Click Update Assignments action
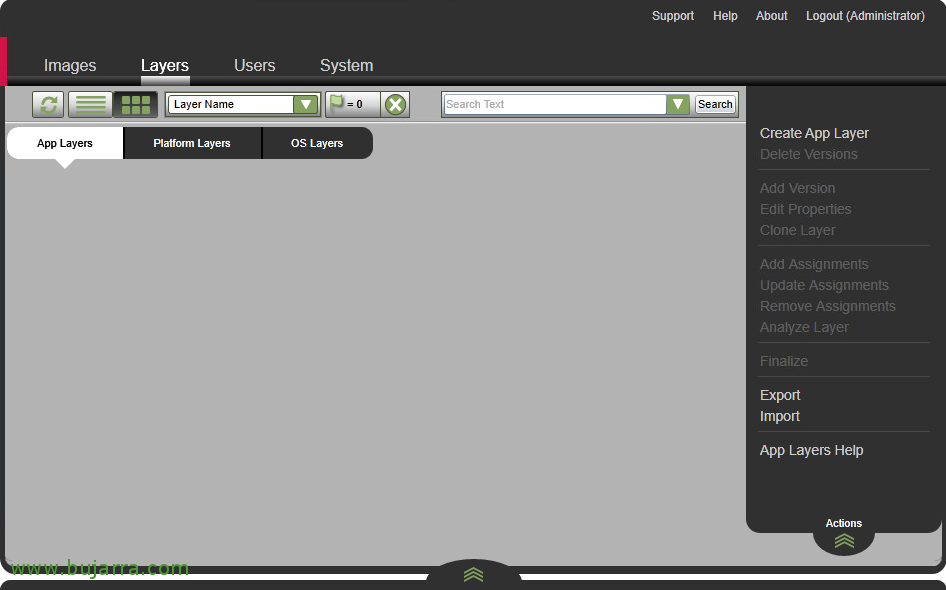 pos(824,285)
